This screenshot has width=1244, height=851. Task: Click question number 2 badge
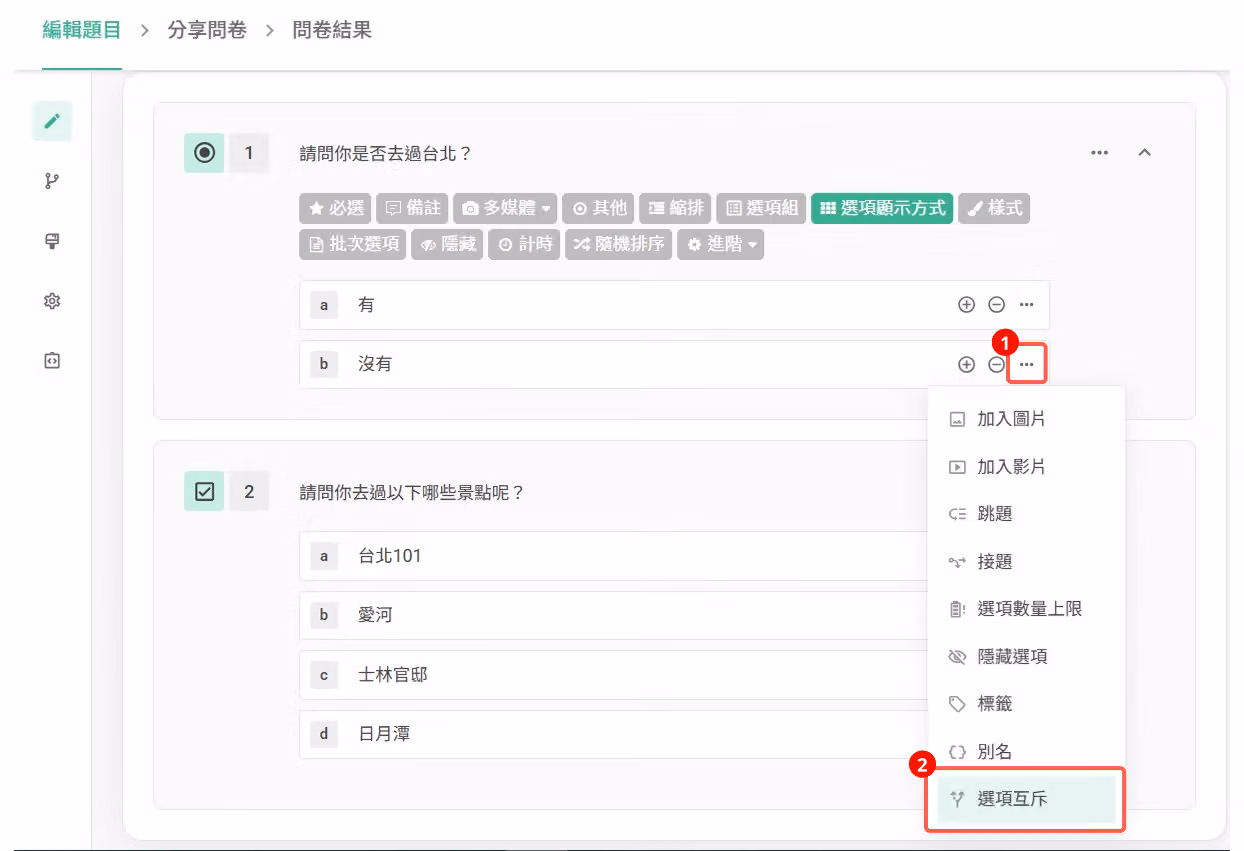249,491
